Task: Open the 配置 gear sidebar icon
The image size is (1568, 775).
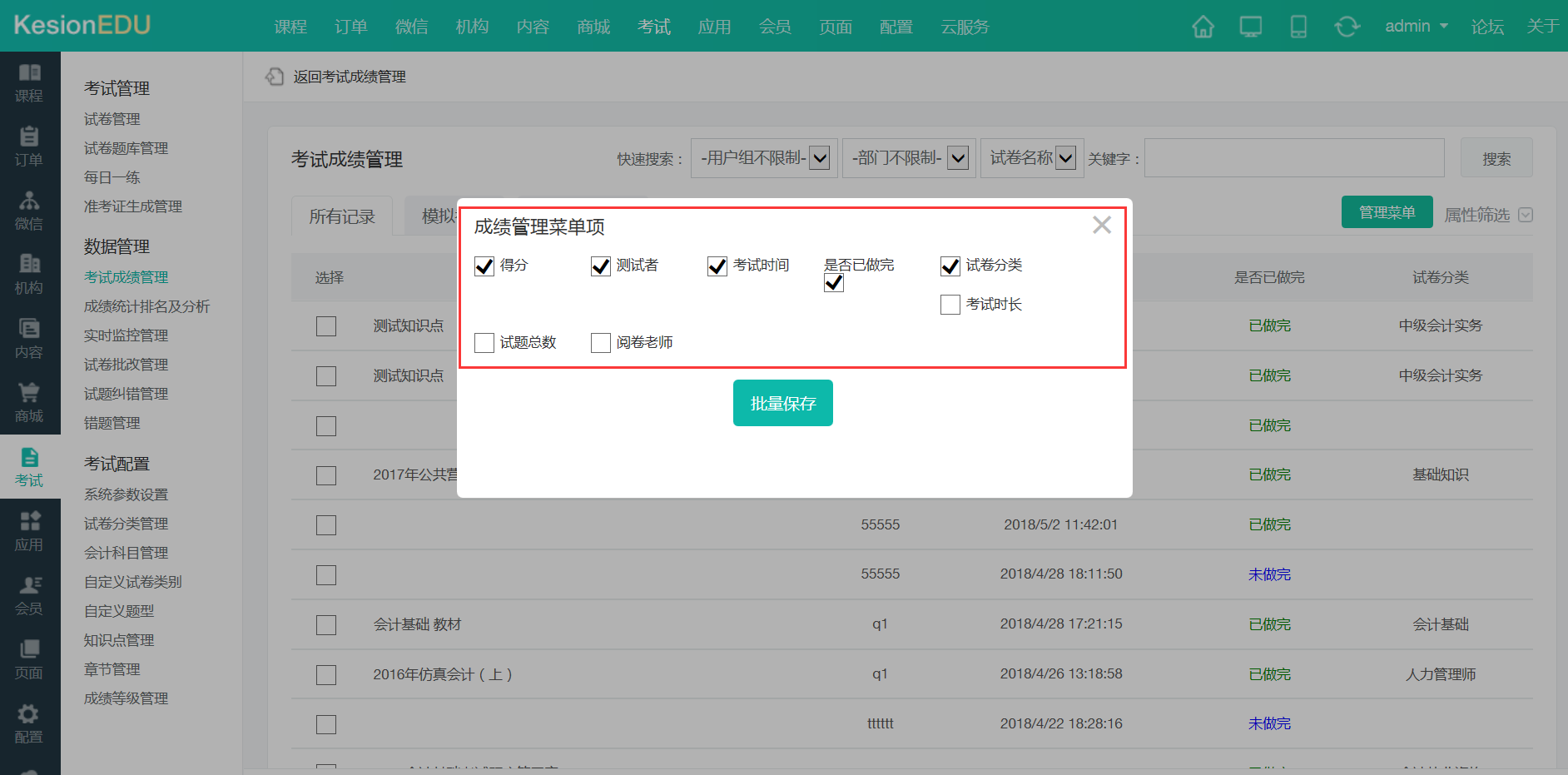Action: tap(29, 723)
